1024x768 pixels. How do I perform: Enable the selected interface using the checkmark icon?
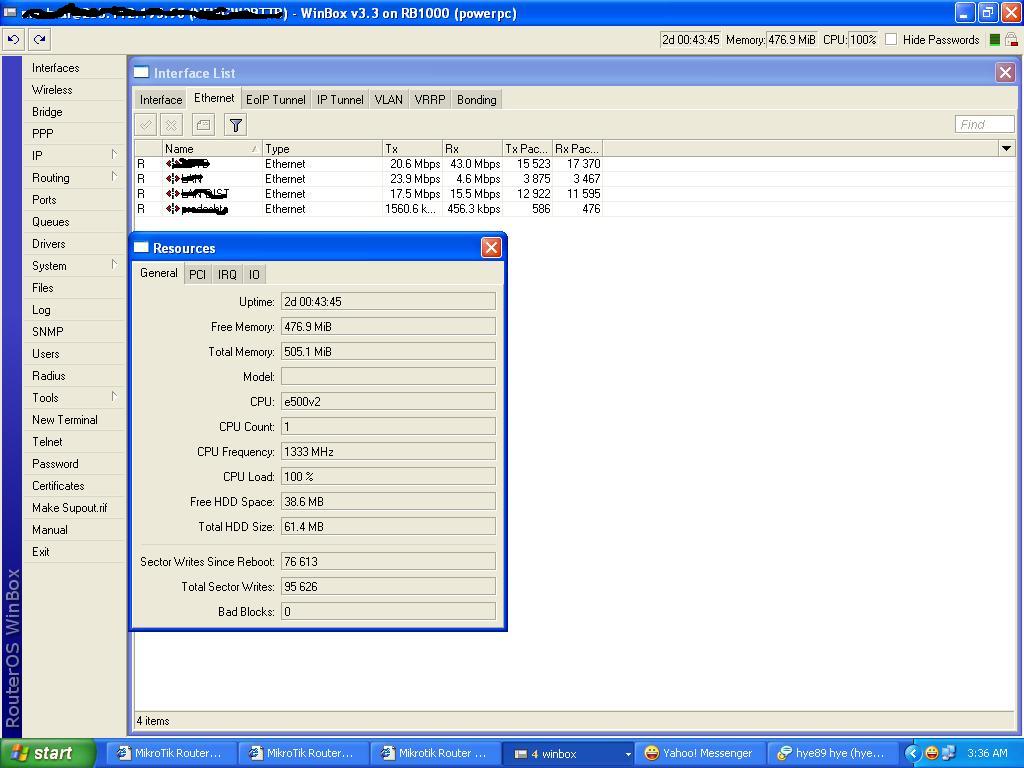point(145,124)
